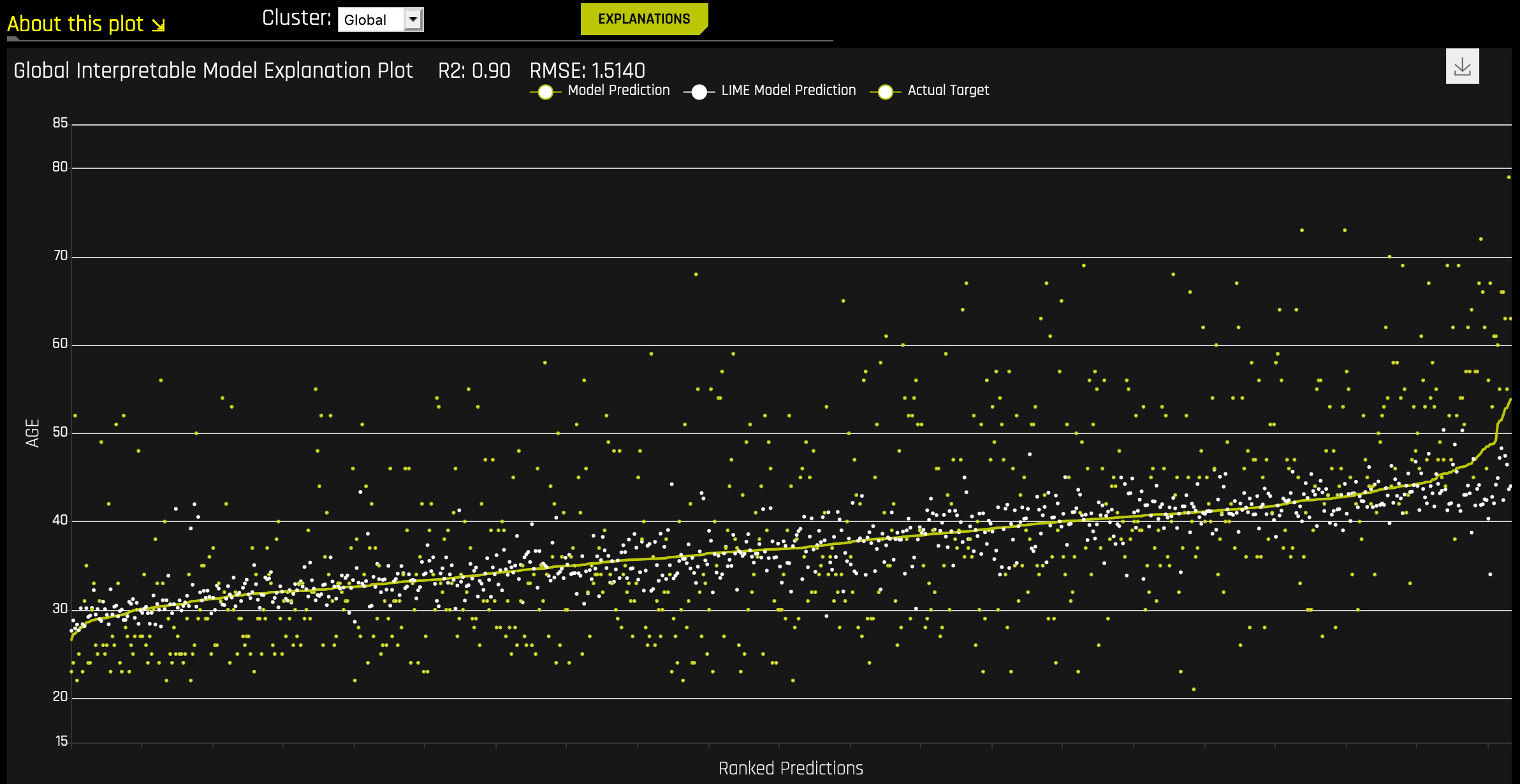Click the Global Interpretable Model Explanation Plot title
Viewport: 1520px width, 784px height.
tap(213, 70)
